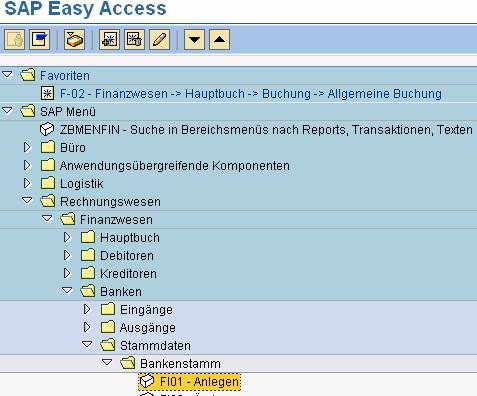The height and width of the screenshot is (396, 477).
Task: Expand Anwendungsübergreifende Komponenten arrow
Action: point(27,165)
